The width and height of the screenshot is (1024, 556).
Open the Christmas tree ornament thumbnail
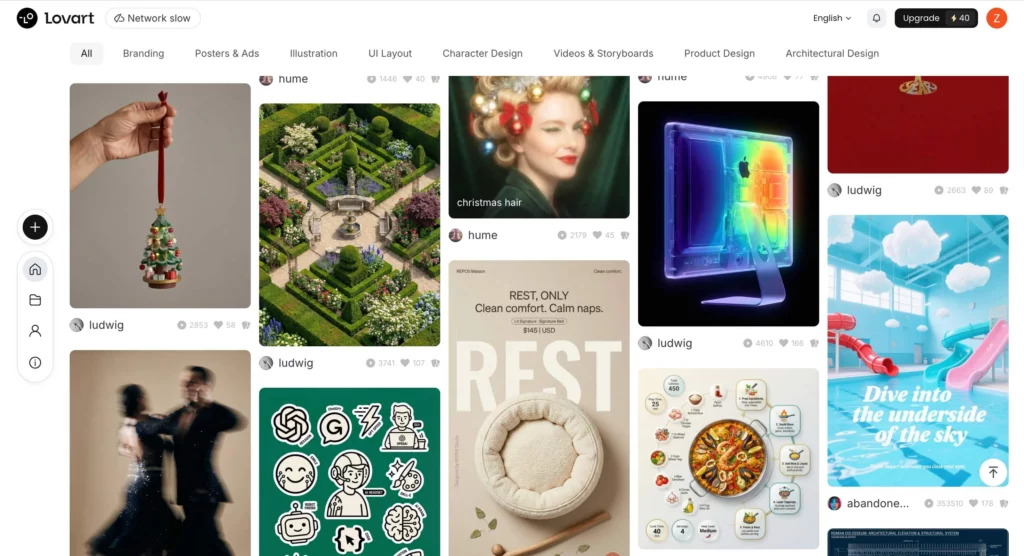[x=160, y=195]
